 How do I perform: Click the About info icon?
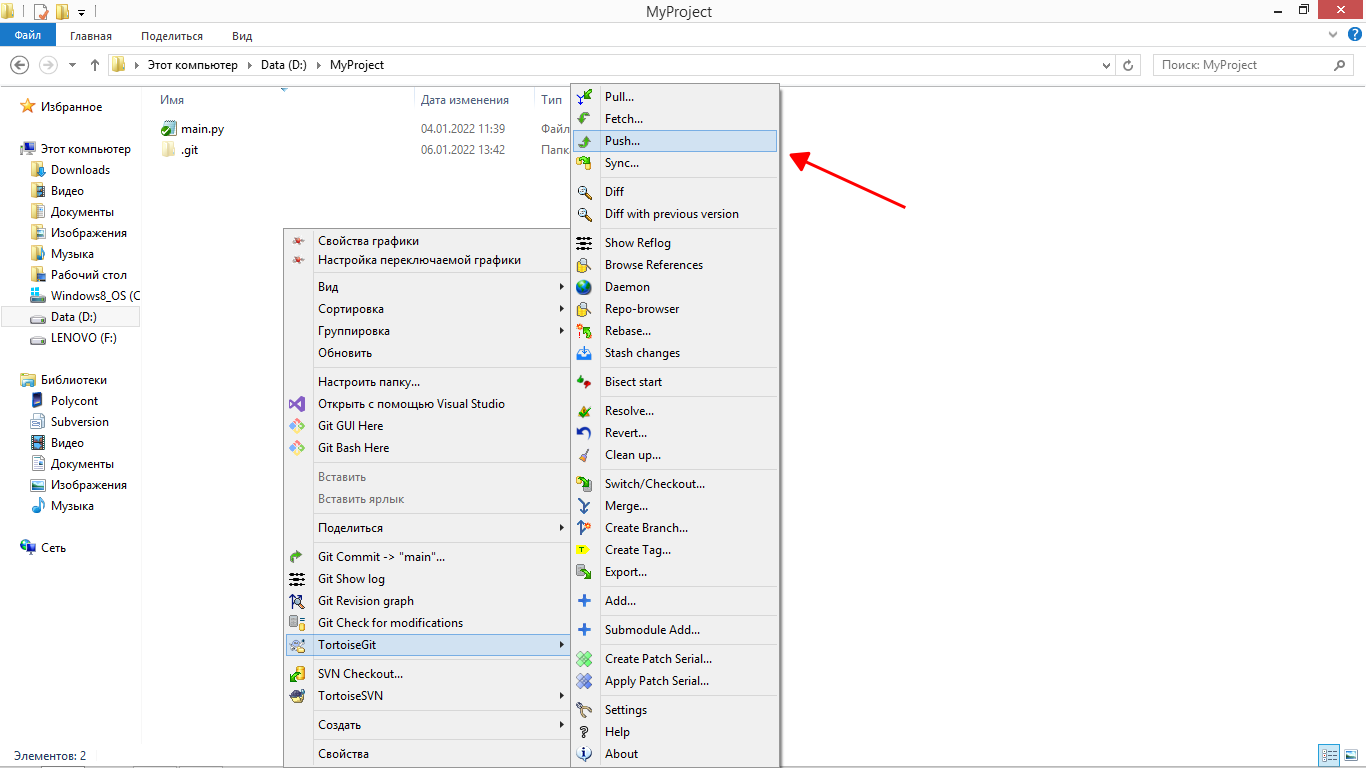tap(585, 754)
